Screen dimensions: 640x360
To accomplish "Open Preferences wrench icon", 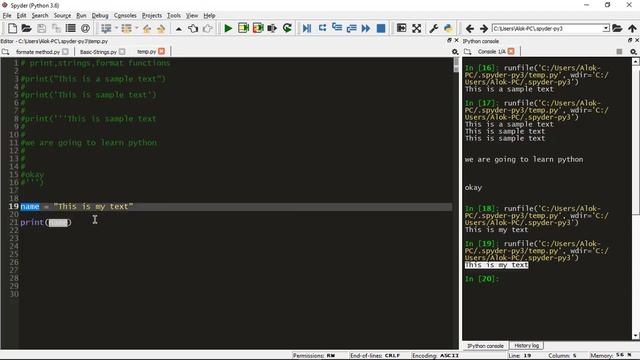I will [433, 28].
